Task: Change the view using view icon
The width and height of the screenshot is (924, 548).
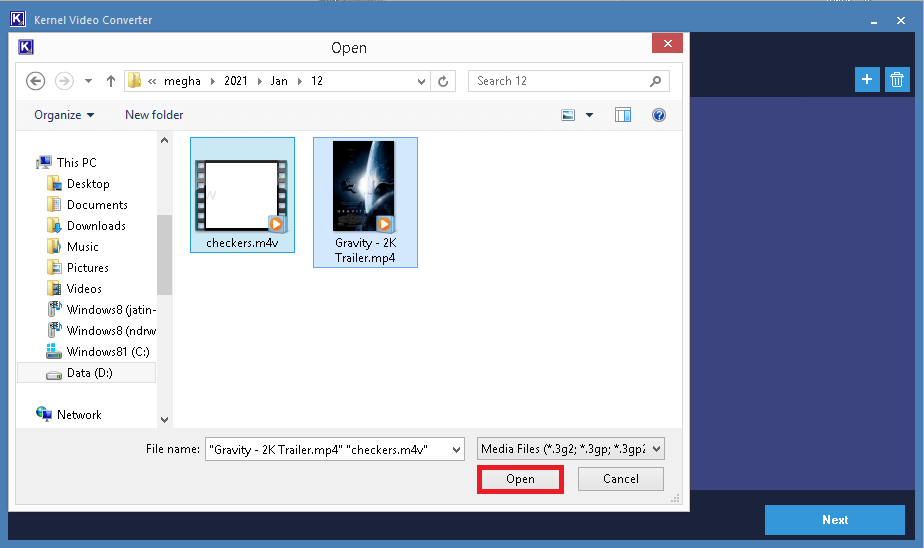Action: (568, 115)
